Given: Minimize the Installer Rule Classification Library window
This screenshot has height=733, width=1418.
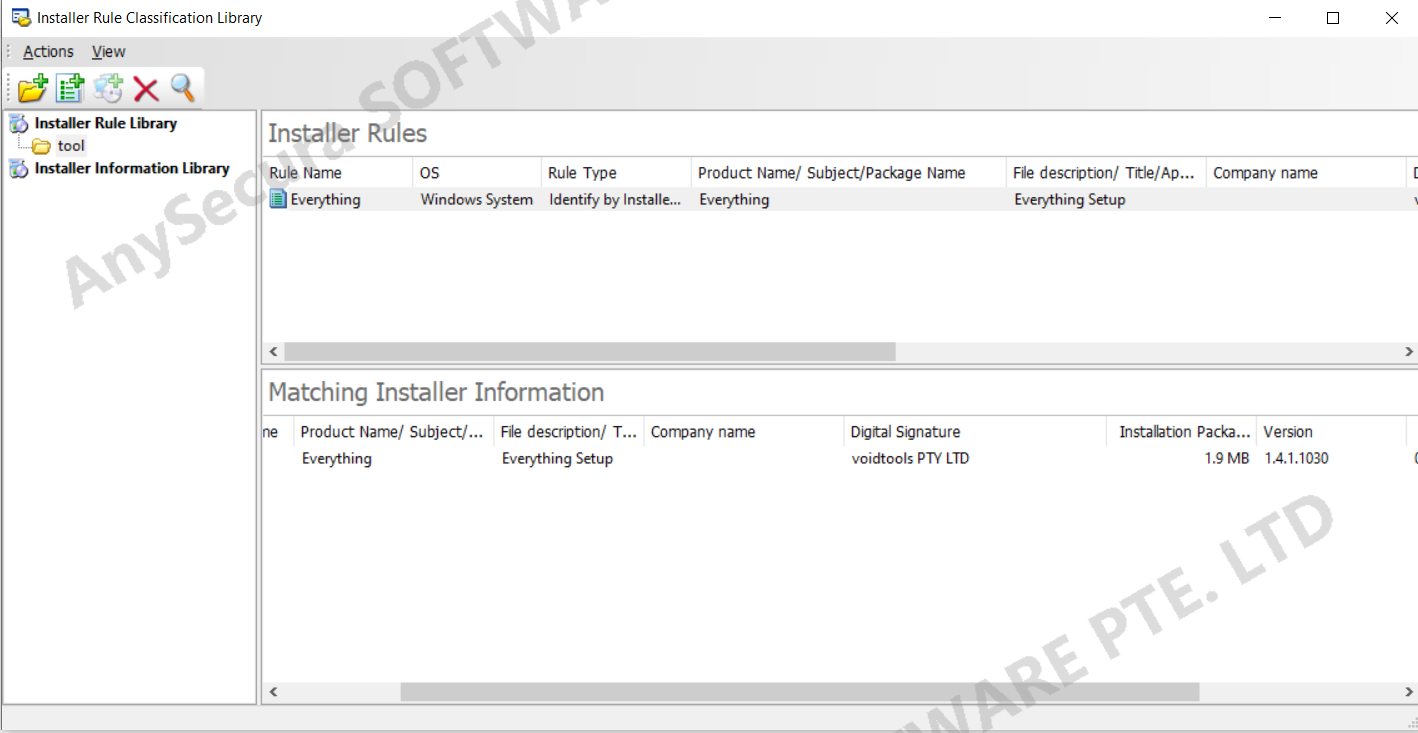Looking at the screenshot, I should [1275, 18].
